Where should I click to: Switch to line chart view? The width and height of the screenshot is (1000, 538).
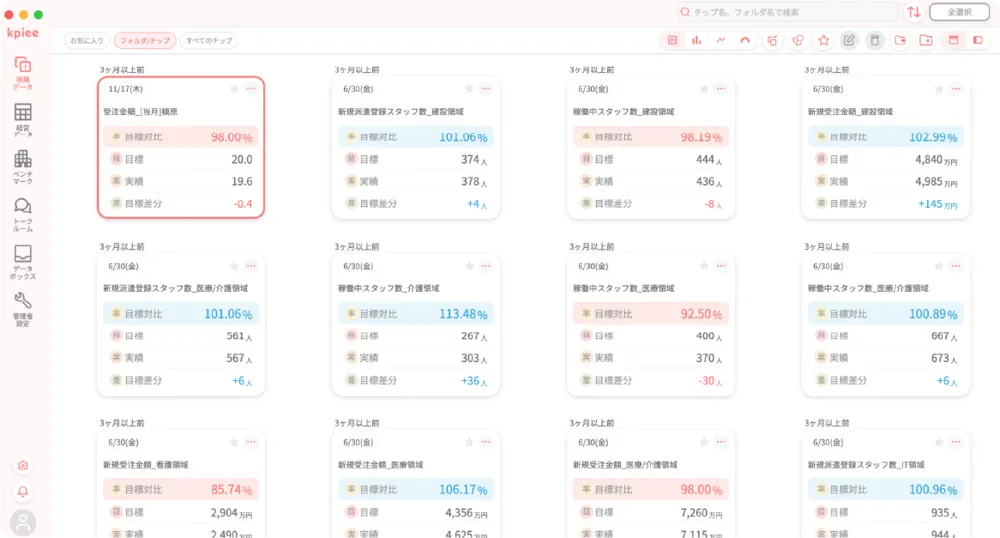point(721,40)
